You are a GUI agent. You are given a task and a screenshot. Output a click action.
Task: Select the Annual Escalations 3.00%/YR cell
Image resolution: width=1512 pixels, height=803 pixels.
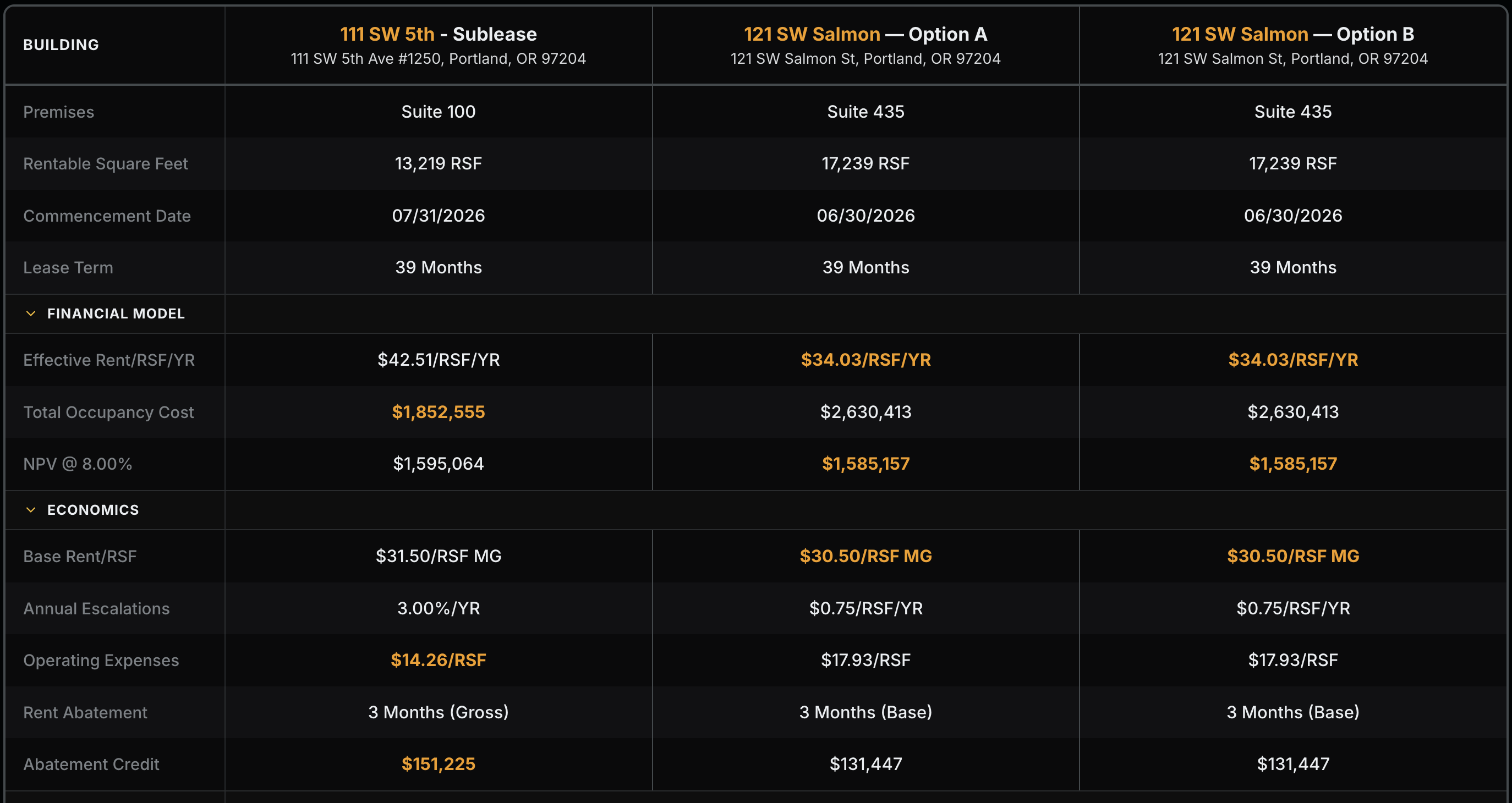438,608
